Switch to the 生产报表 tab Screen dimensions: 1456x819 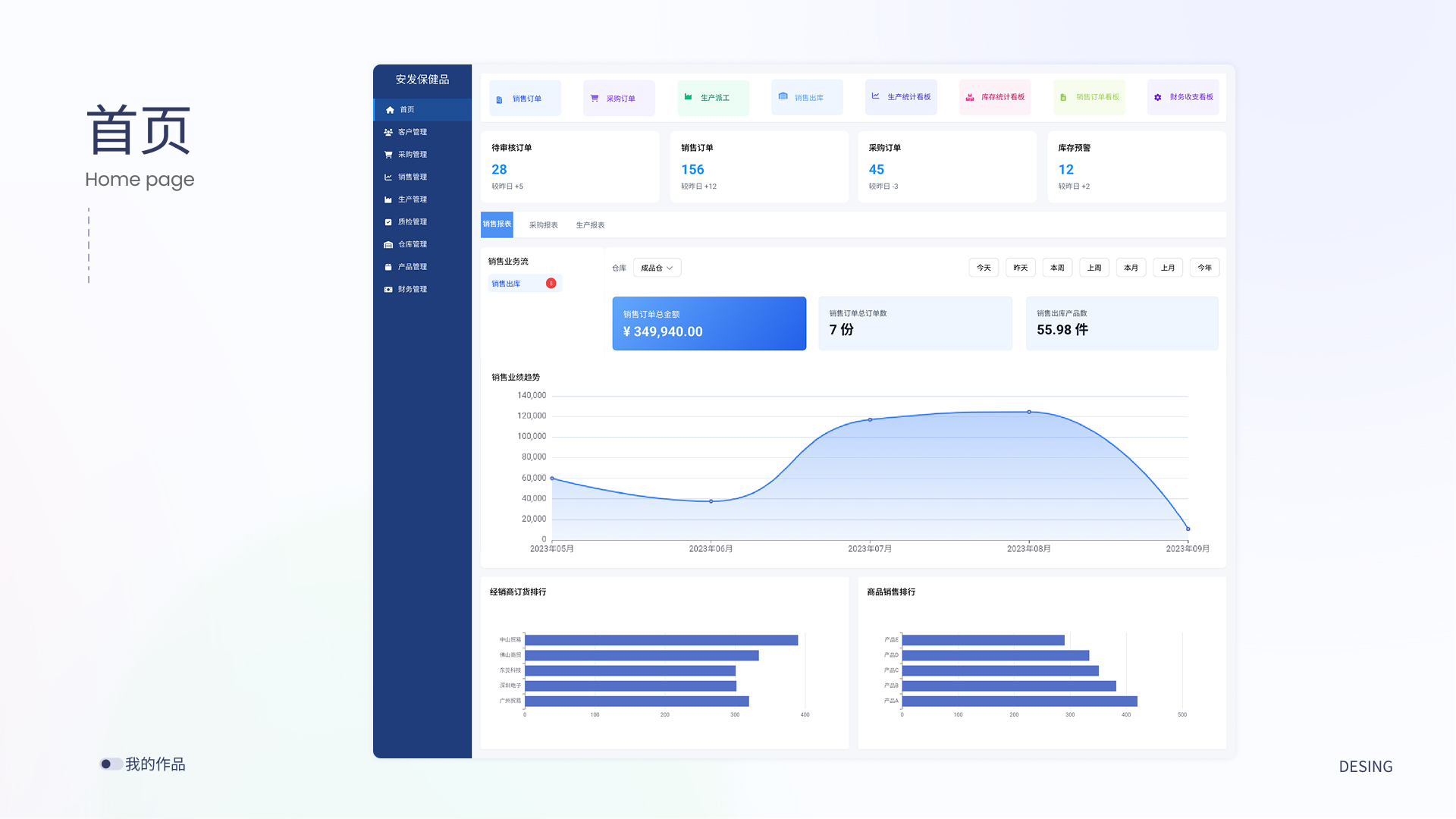point(590,225)
